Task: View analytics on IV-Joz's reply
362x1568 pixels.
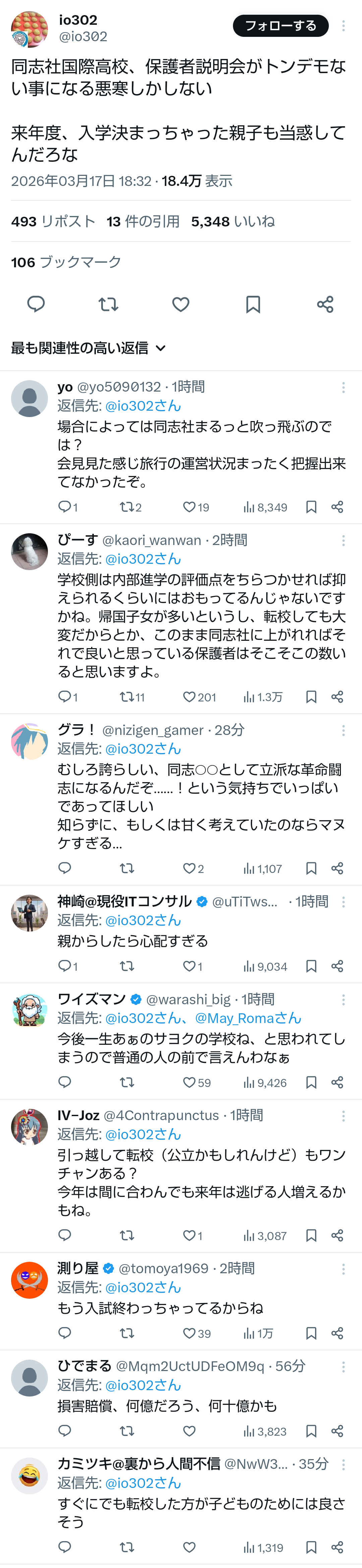Action: click(264, 1236)
